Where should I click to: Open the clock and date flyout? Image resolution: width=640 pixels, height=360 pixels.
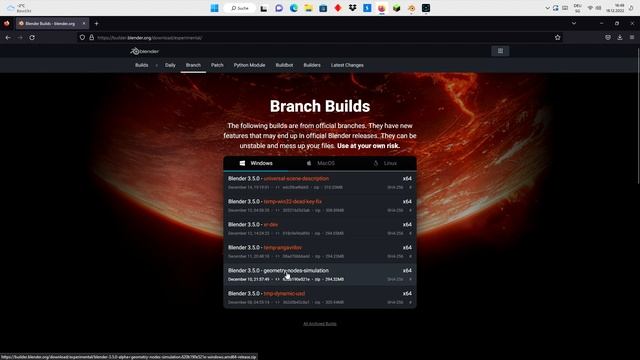pos(615,8)
